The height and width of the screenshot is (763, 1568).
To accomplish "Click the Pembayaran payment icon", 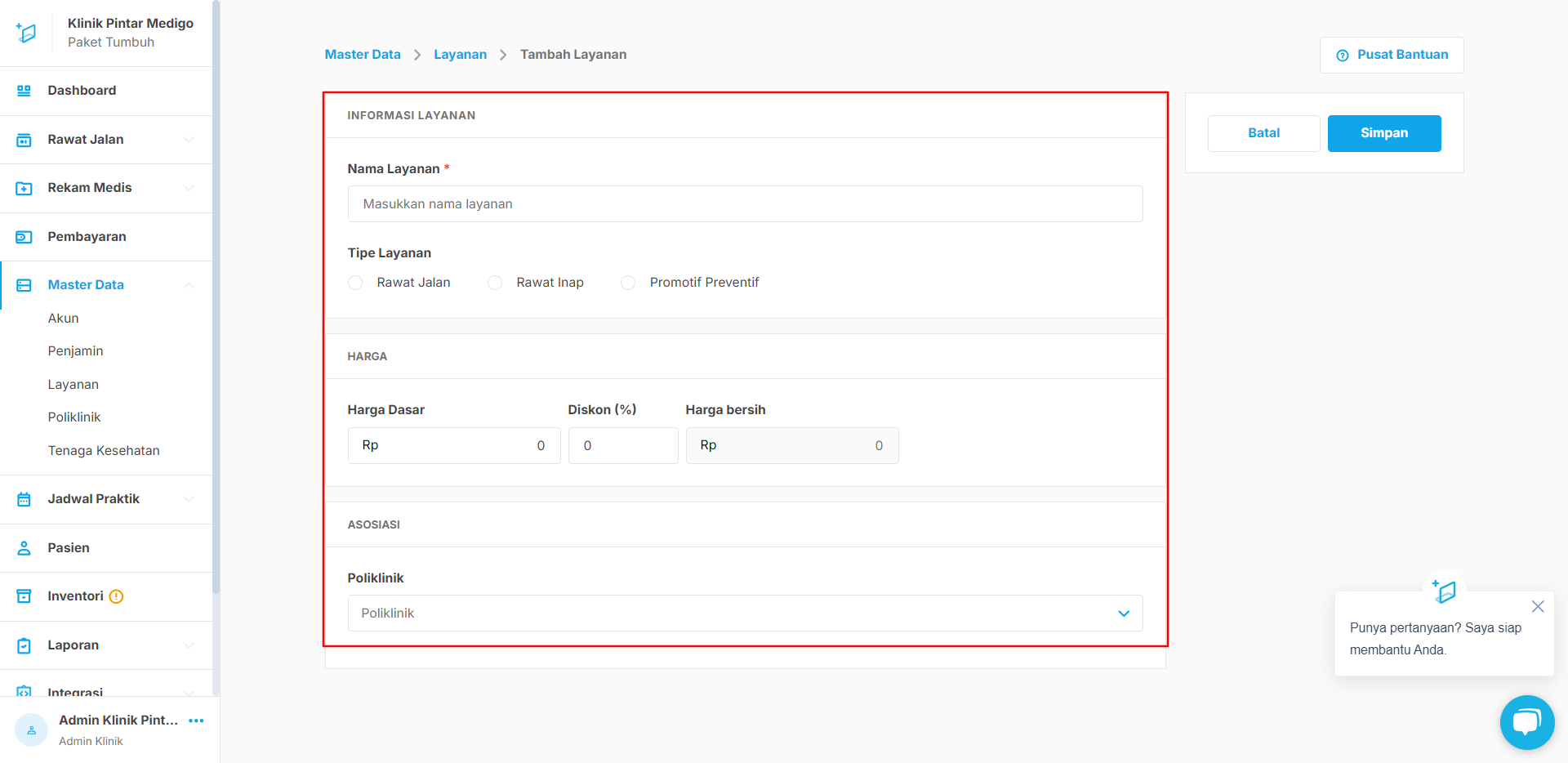I will [24, 237].
